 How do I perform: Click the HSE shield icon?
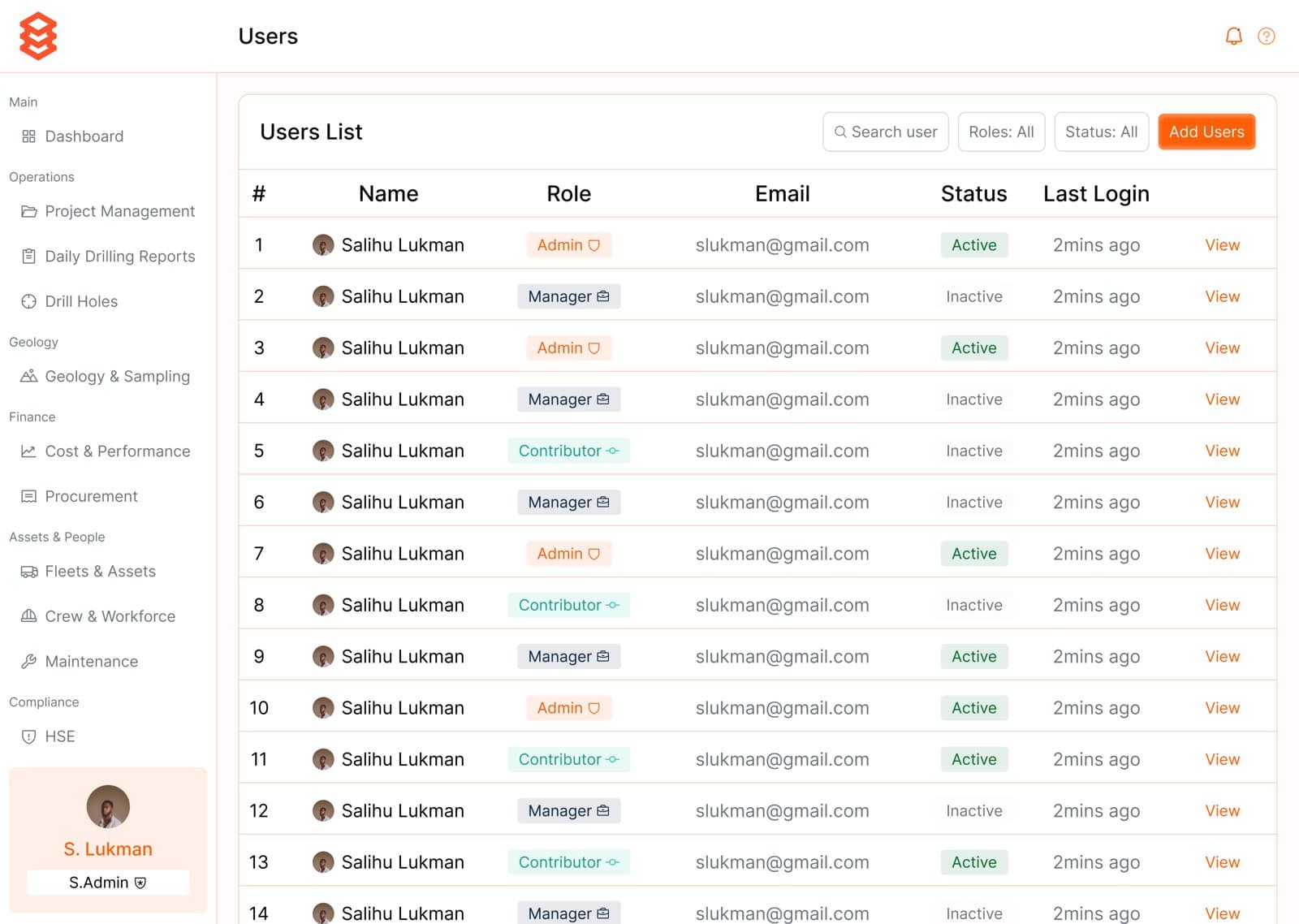(x=28, y=736)
